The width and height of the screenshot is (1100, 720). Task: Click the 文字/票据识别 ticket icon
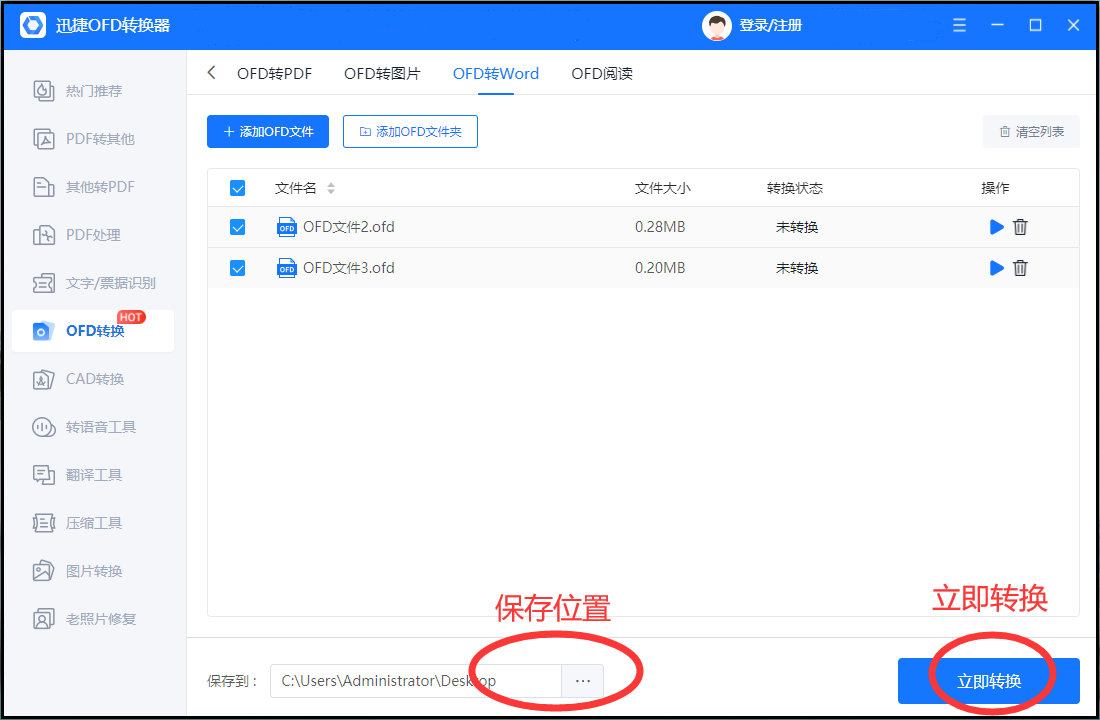[43, 283]
